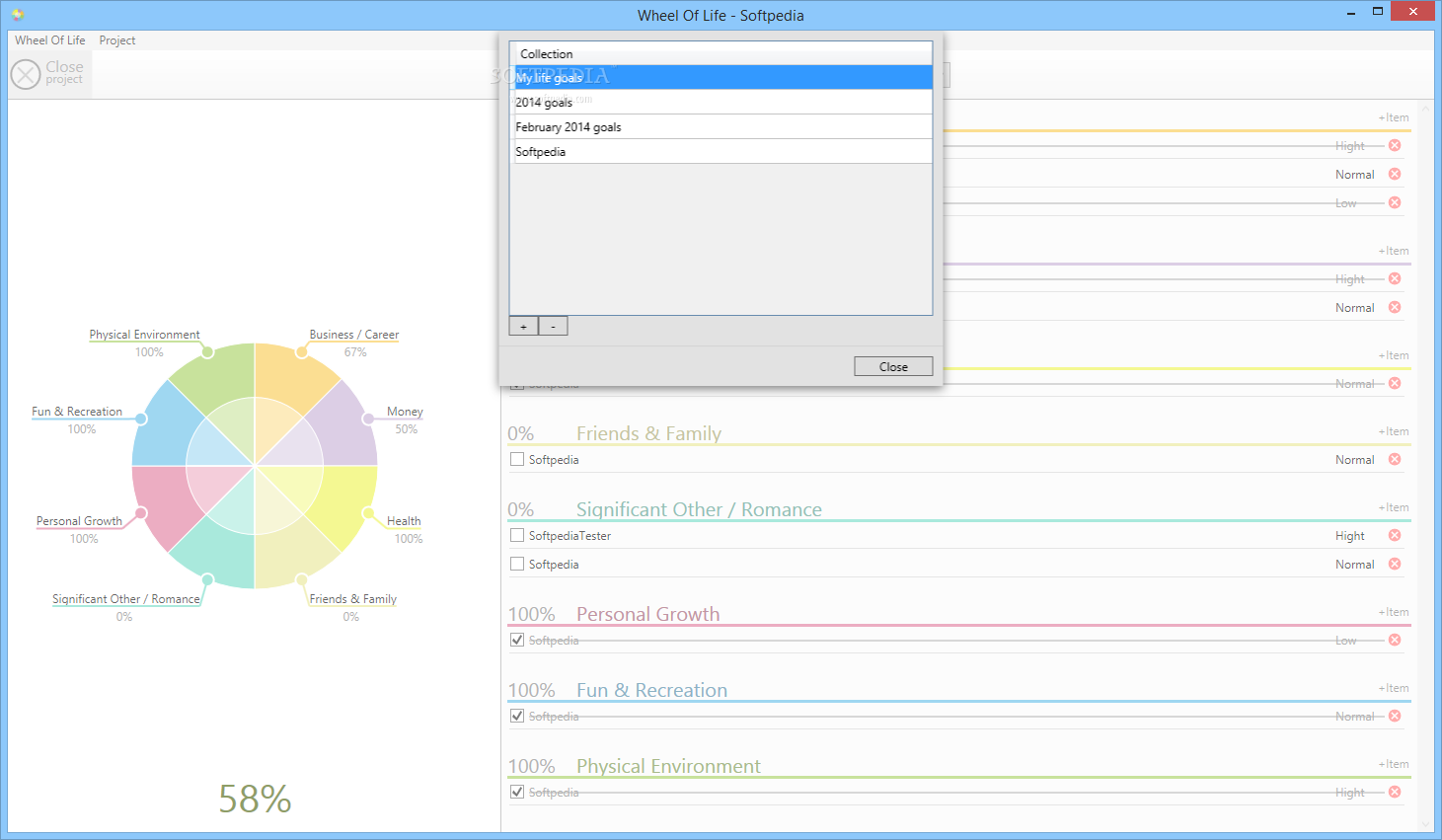Viewport: 1442px width, 840px height.
Task: Uncheck Softpedia in Fun & Recreation
Action: coord(517,716)
